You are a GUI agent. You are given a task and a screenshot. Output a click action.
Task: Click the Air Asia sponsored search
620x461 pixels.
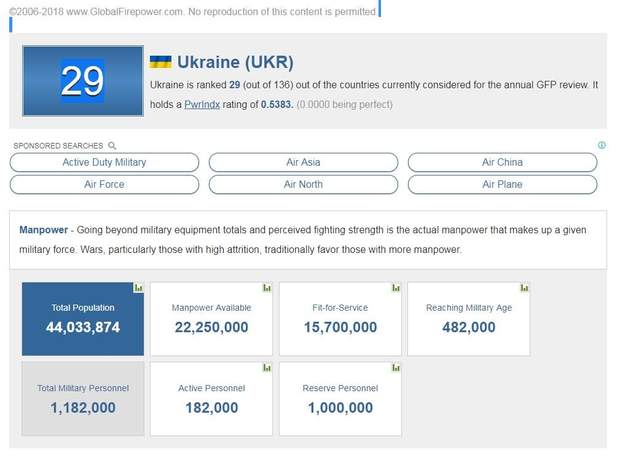click(303, 162)
